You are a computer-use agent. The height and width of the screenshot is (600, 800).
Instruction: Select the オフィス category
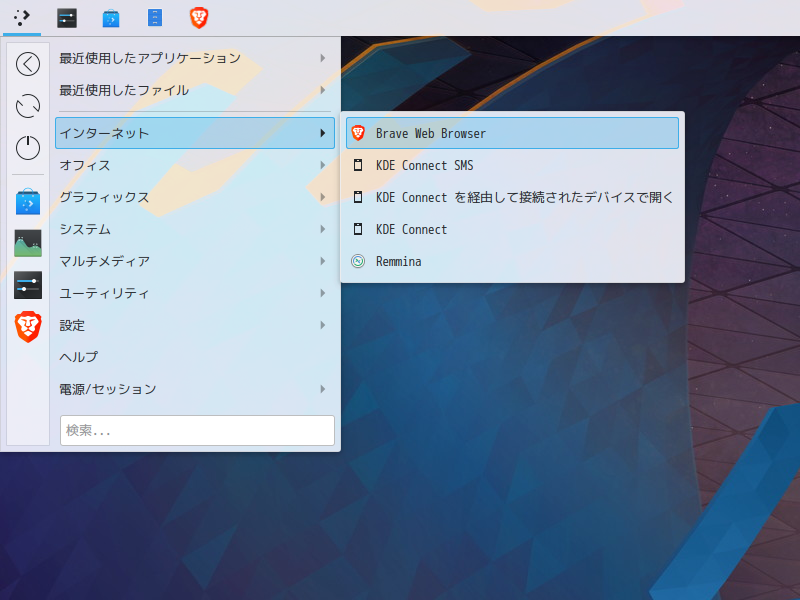[194, 165]
